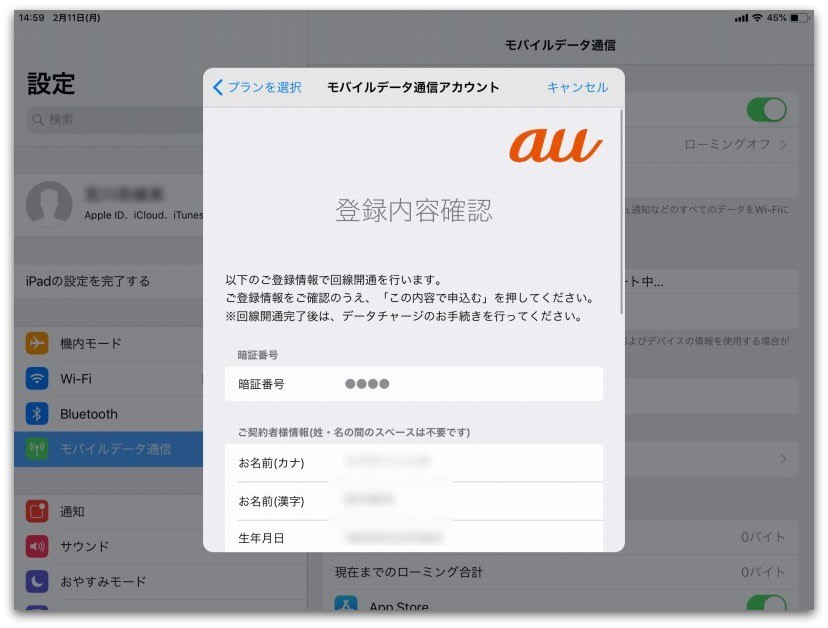Click the cellular signal bars icon
The width and height of the screenshot is (828, 628).
741,18
